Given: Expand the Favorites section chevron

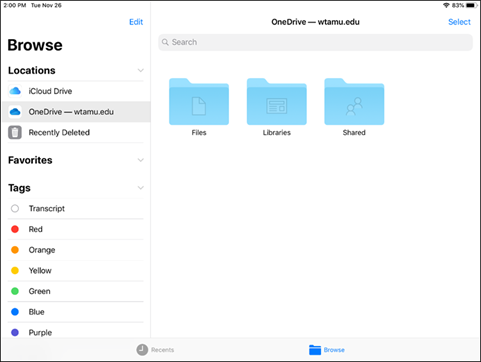Looking at the screenshot, I should (141, 160).
